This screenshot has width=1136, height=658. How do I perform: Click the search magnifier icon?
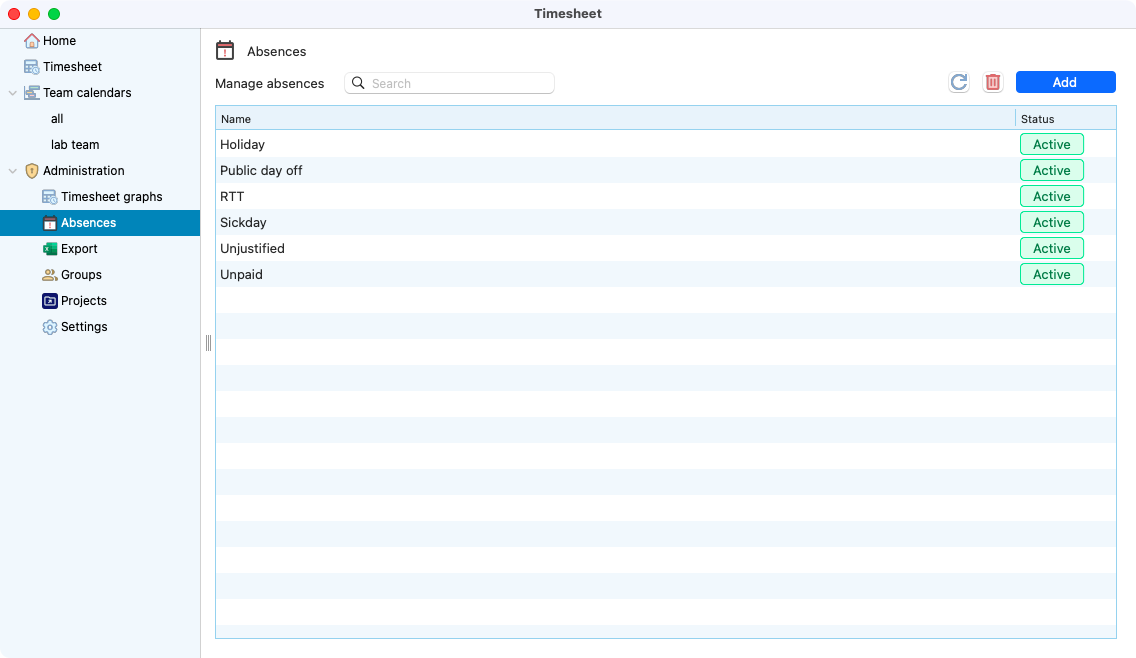(x=358, y=83)
